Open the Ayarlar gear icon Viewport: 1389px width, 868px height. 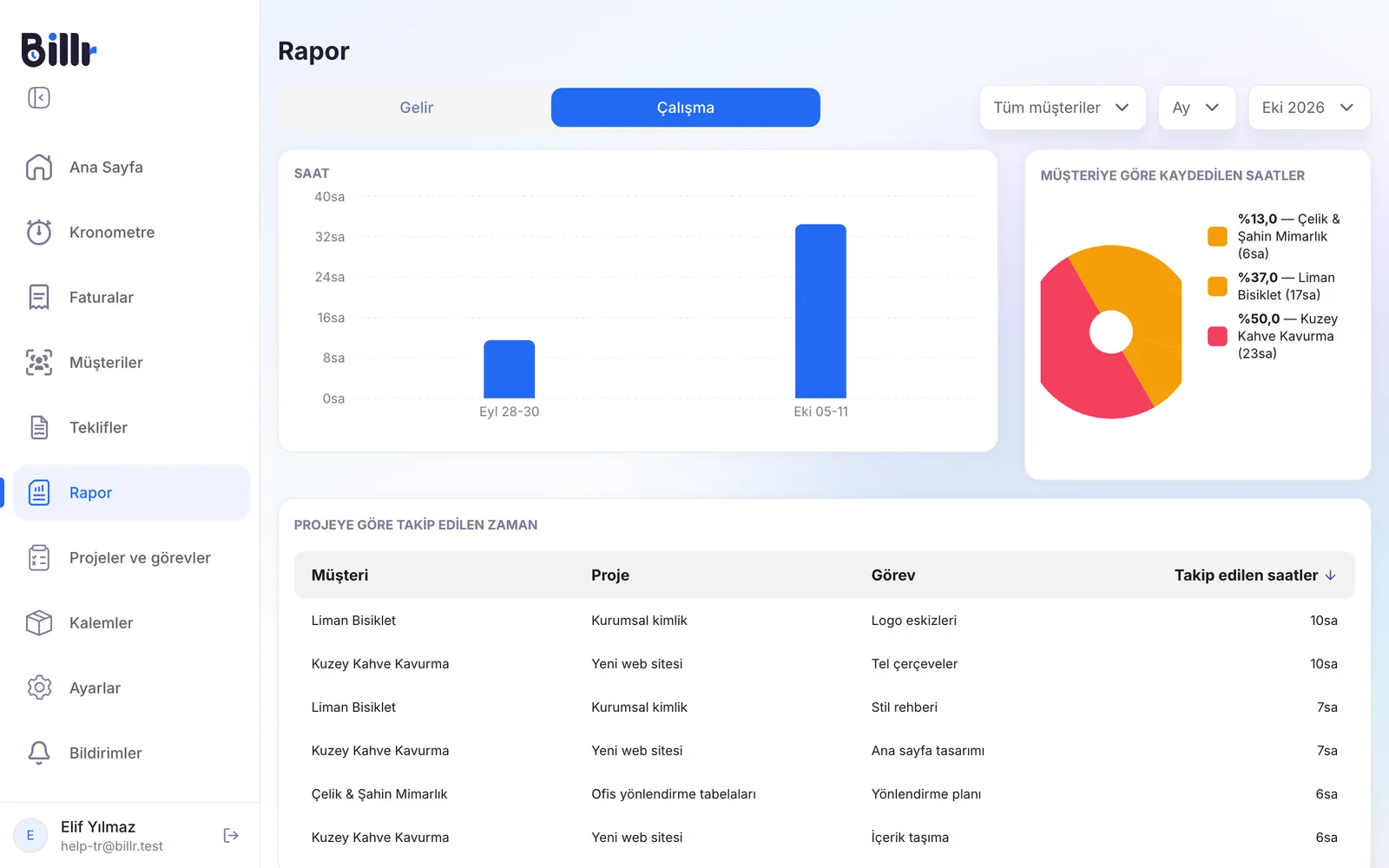coord(39,687)
